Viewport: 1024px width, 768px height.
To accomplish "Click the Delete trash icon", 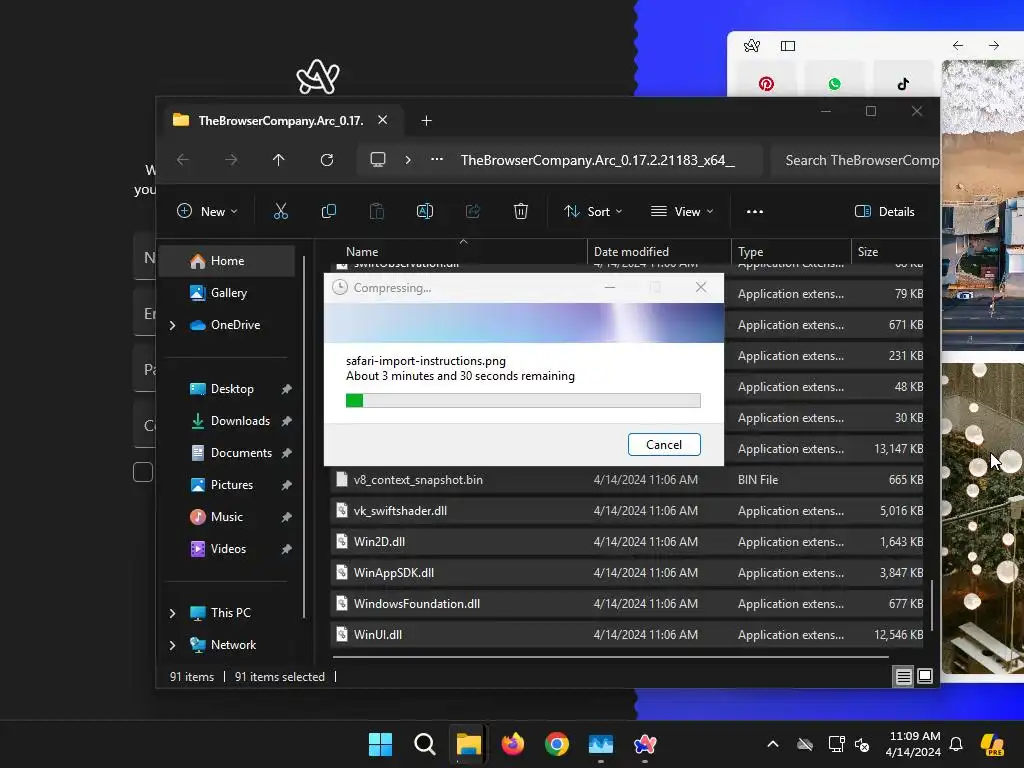I will (520, 212).
